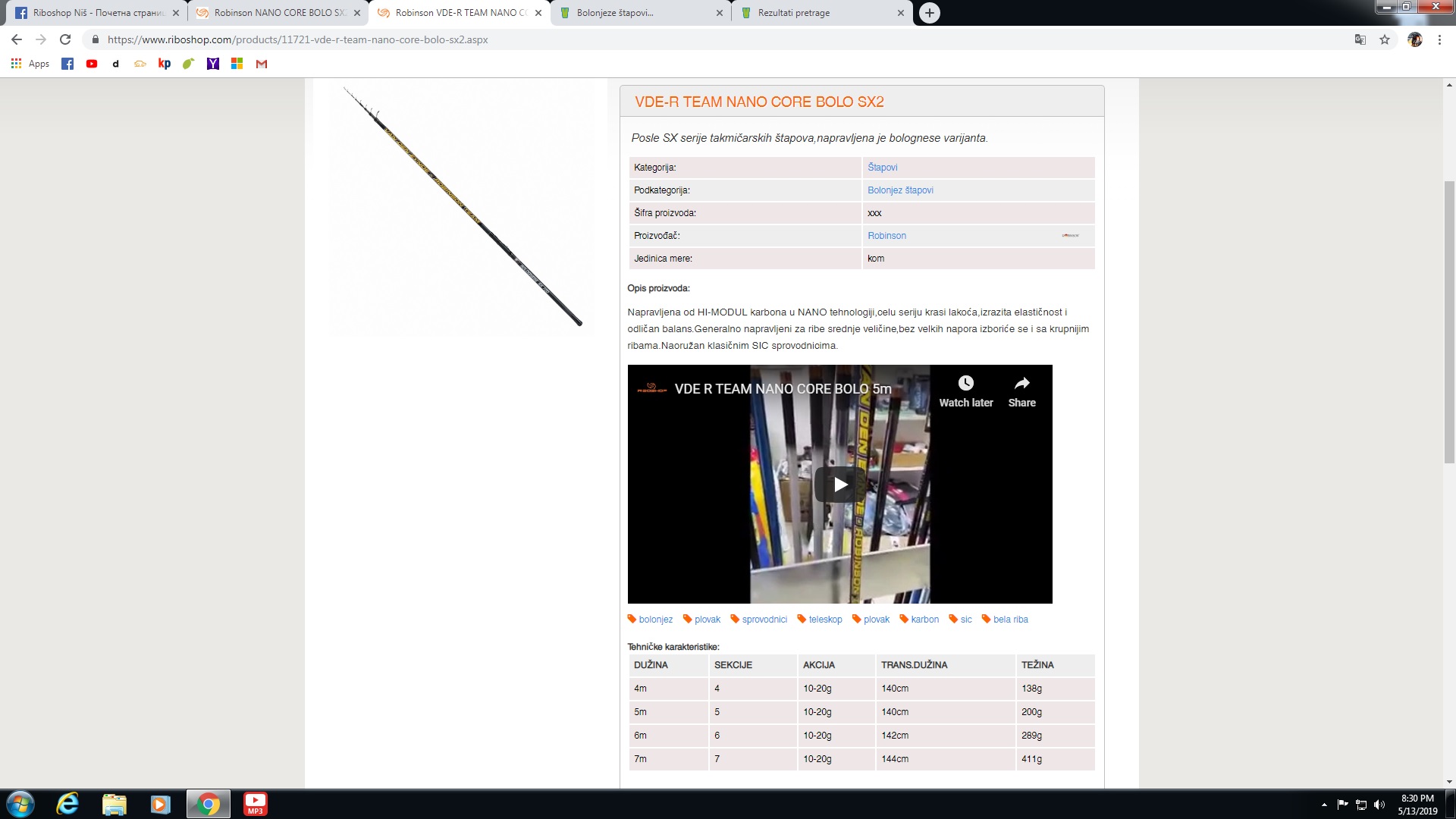Click the 5m length cell
The height and width of the screenshot is (819, 1456).
[x=669, y=712]
